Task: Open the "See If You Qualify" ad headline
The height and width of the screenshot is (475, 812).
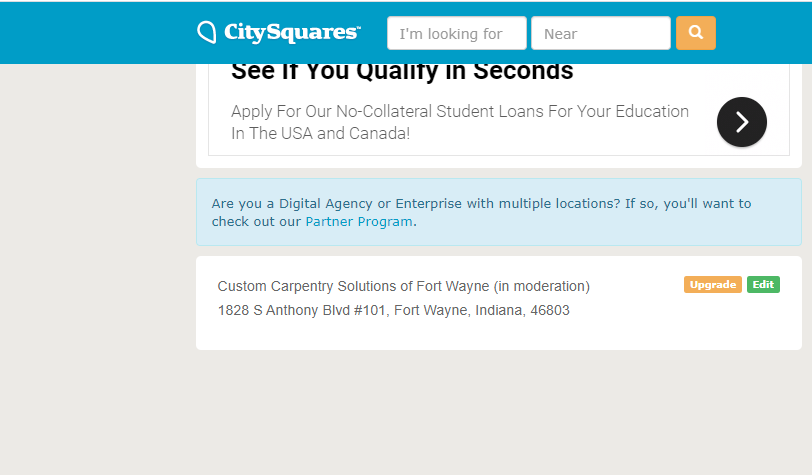Action: [402, 71]
